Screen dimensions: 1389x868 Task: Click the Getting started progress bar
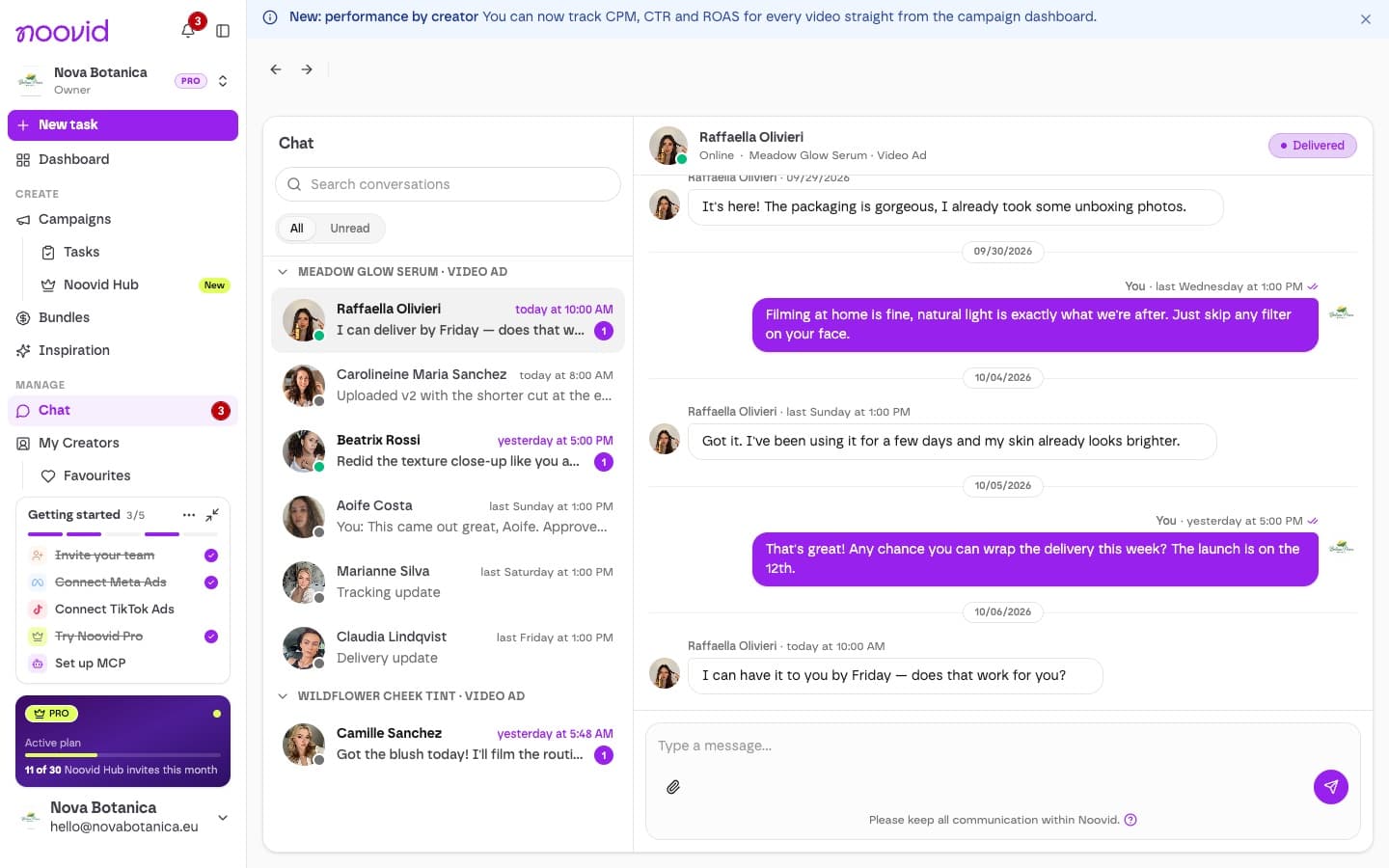(x=123, y=534)
